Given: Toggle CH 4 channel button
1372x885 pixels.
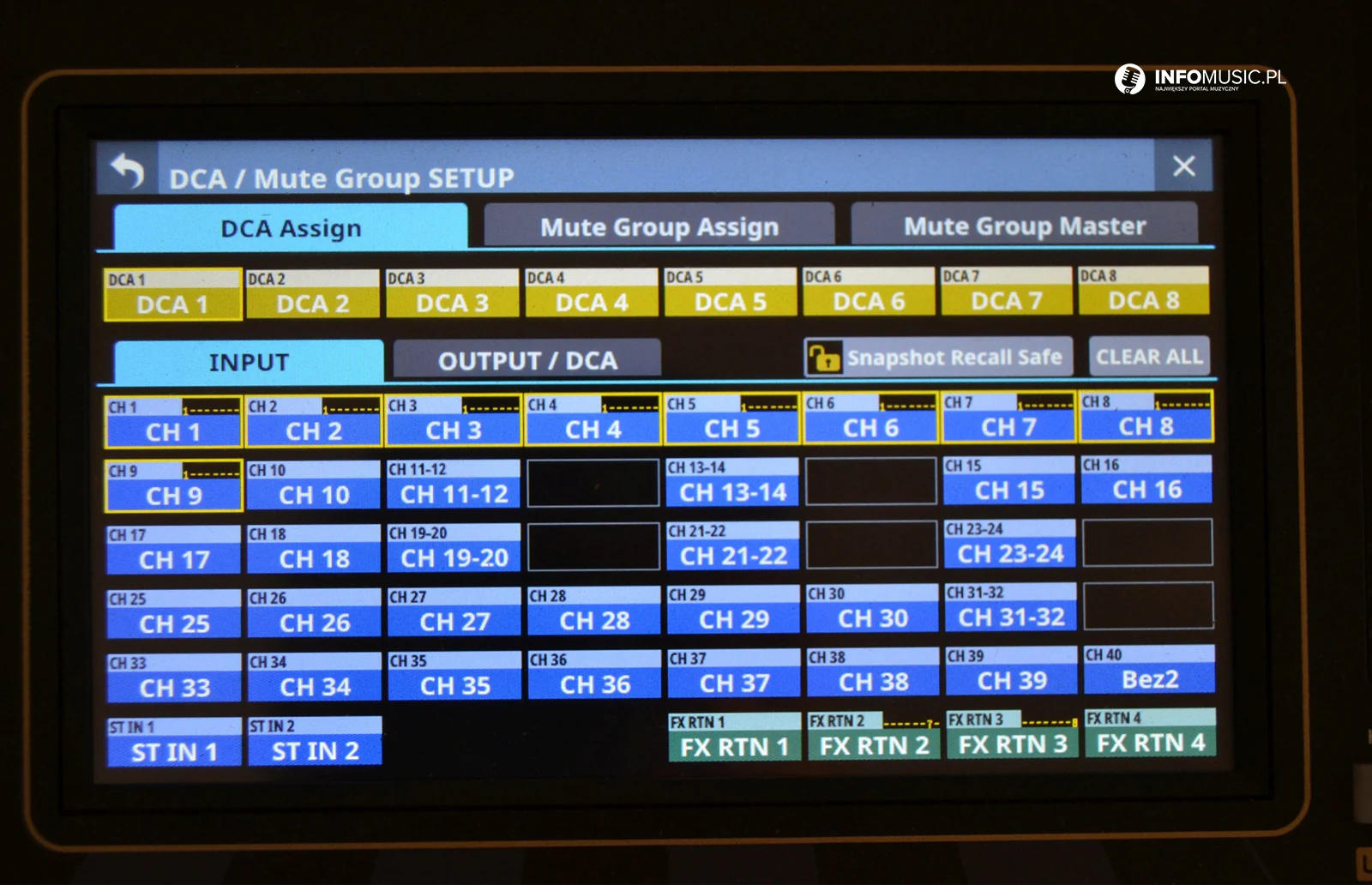Looking at the screenshot, I should [x=593, y=419].
